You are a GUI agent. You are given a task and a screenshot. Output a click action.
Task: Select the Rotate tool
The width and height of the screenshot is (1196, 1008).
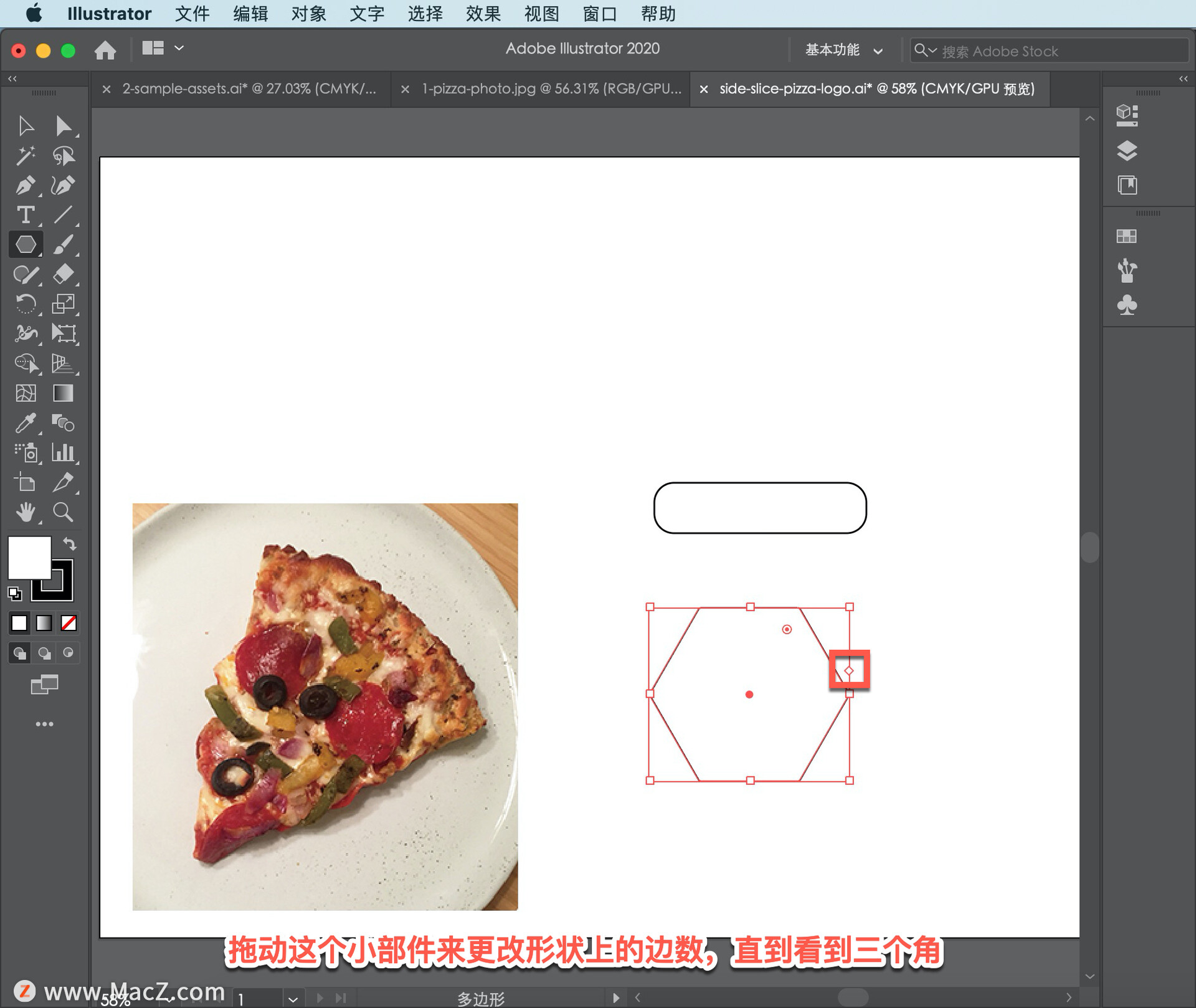tap(26, 304)
